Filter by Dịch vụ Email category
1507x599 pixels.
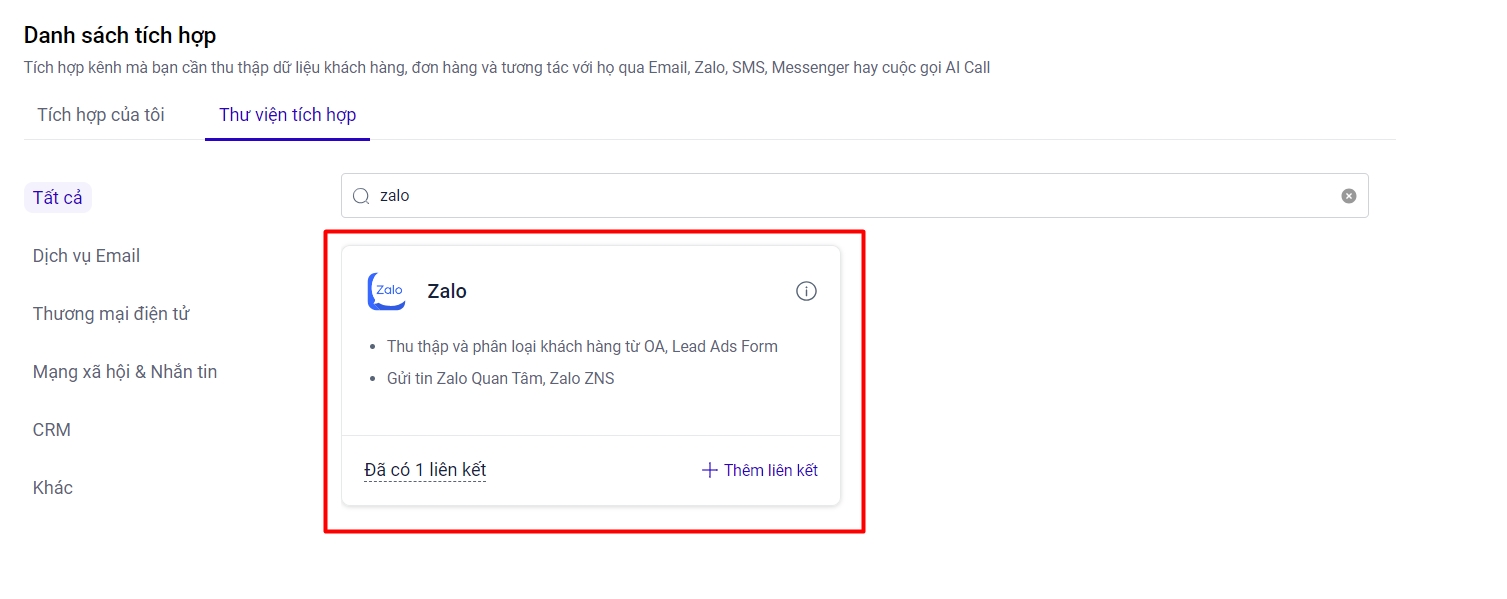(x=86, y=256)
